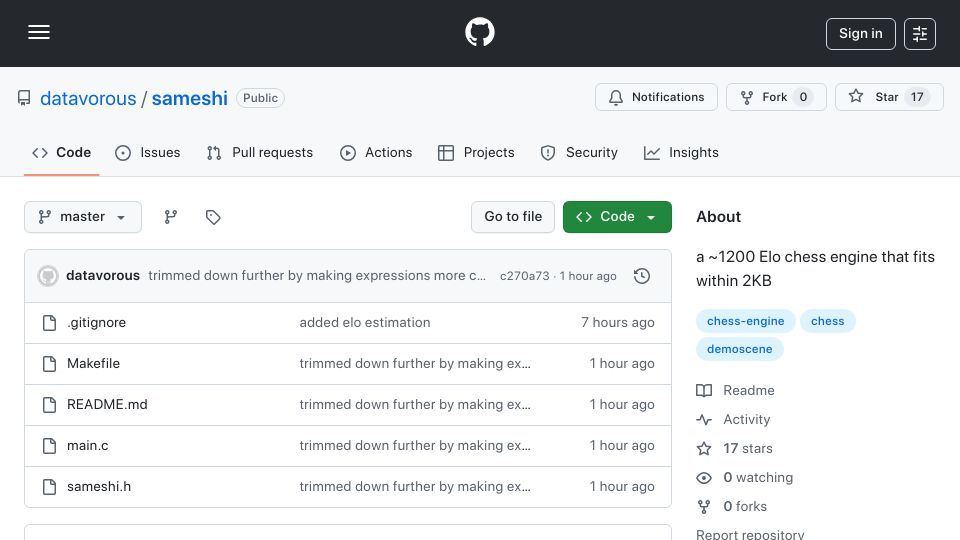Click the pulse icon beside Activity
Viewport: 960px width, 540px height.
[704, 419]
